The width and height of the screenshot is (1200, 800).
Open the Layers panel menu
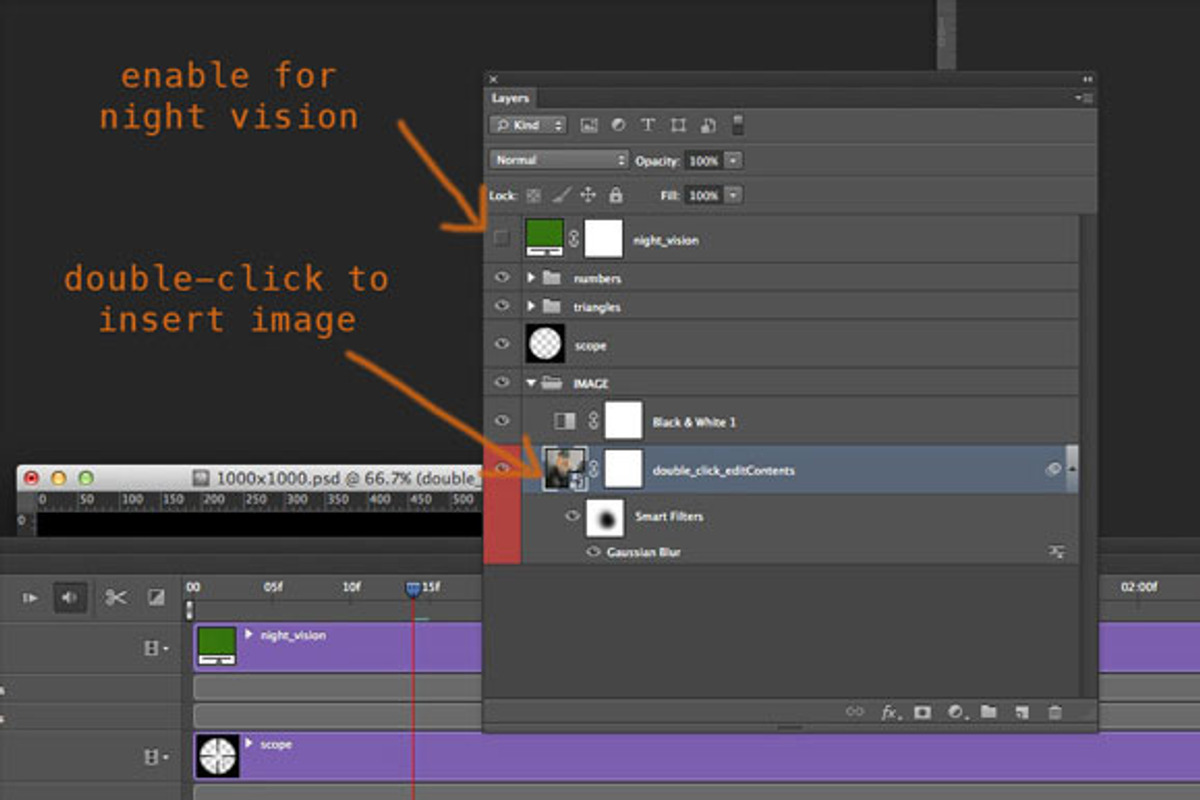click(x=1083, y=97)
